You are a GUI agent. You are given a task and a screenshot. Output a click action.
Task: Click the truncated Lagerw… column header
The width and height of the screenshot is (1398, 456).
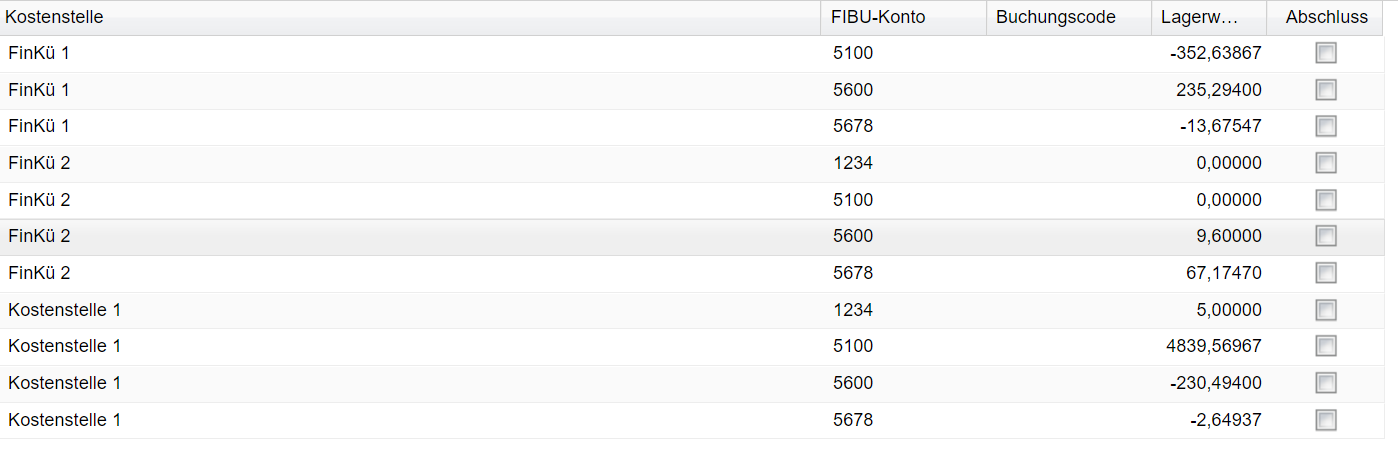(x=1200, y=18)
